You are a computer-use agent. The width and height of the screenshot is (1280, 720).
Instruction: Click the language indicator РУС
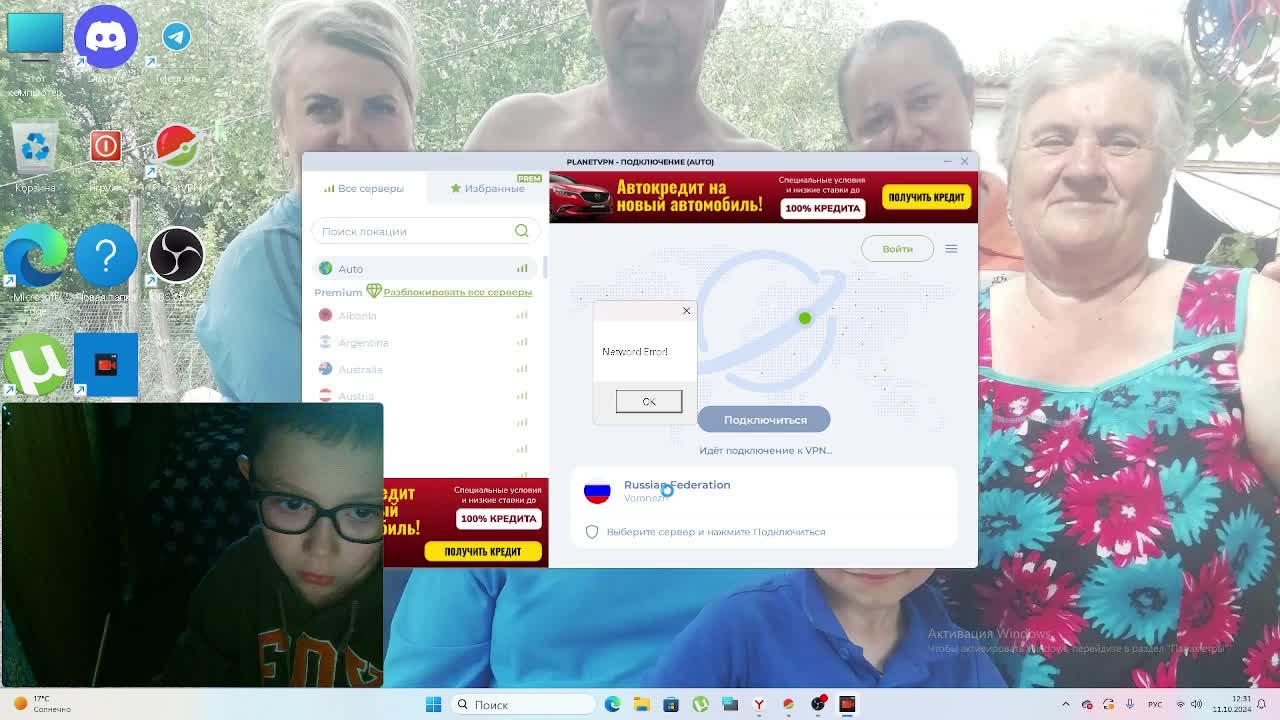click(1155, 704)
